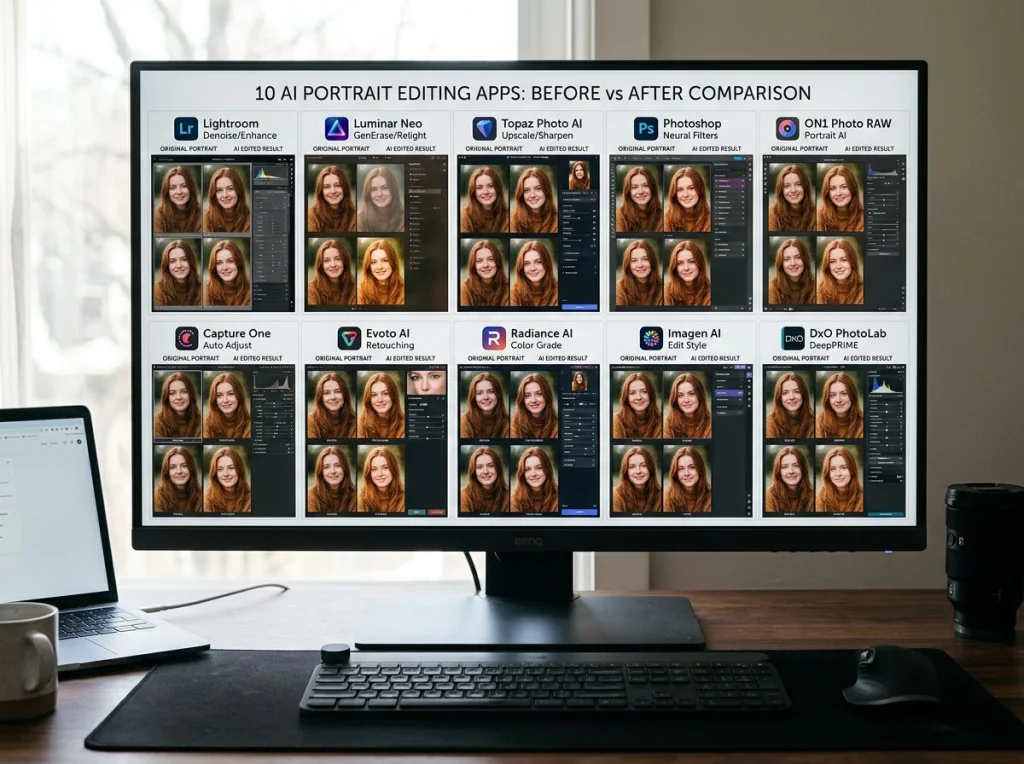Click the 'Portrait AI' subtitle

(825, 135)
